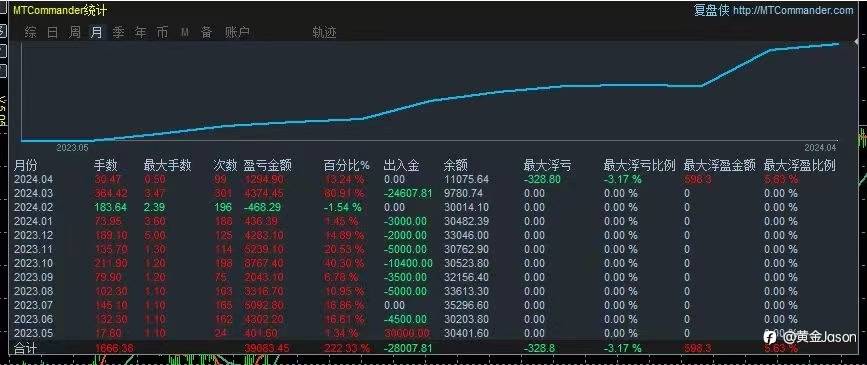Click the 33046.00 balance cell
The image size is (867, 365).
pyautogui.click(x=466, y=235)
